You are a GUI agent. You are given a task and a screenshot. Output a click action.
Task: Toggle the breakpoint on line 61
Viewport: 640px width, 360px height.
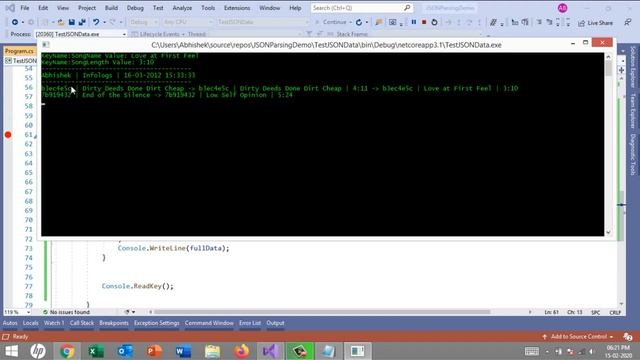[x=8, y=135]
